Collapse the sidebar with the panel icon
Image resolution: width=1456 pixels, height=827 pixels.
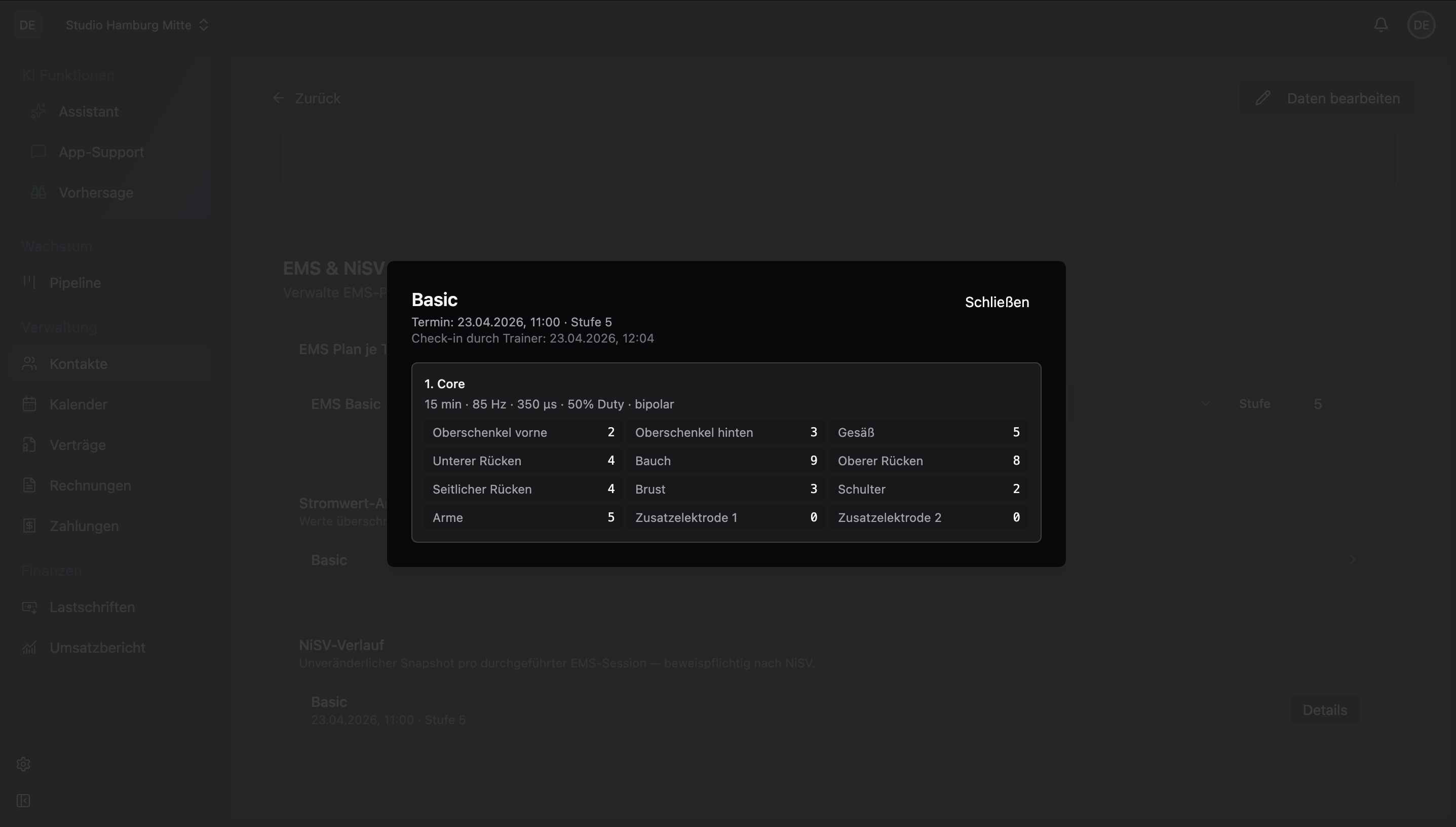[x=23, y=801]
